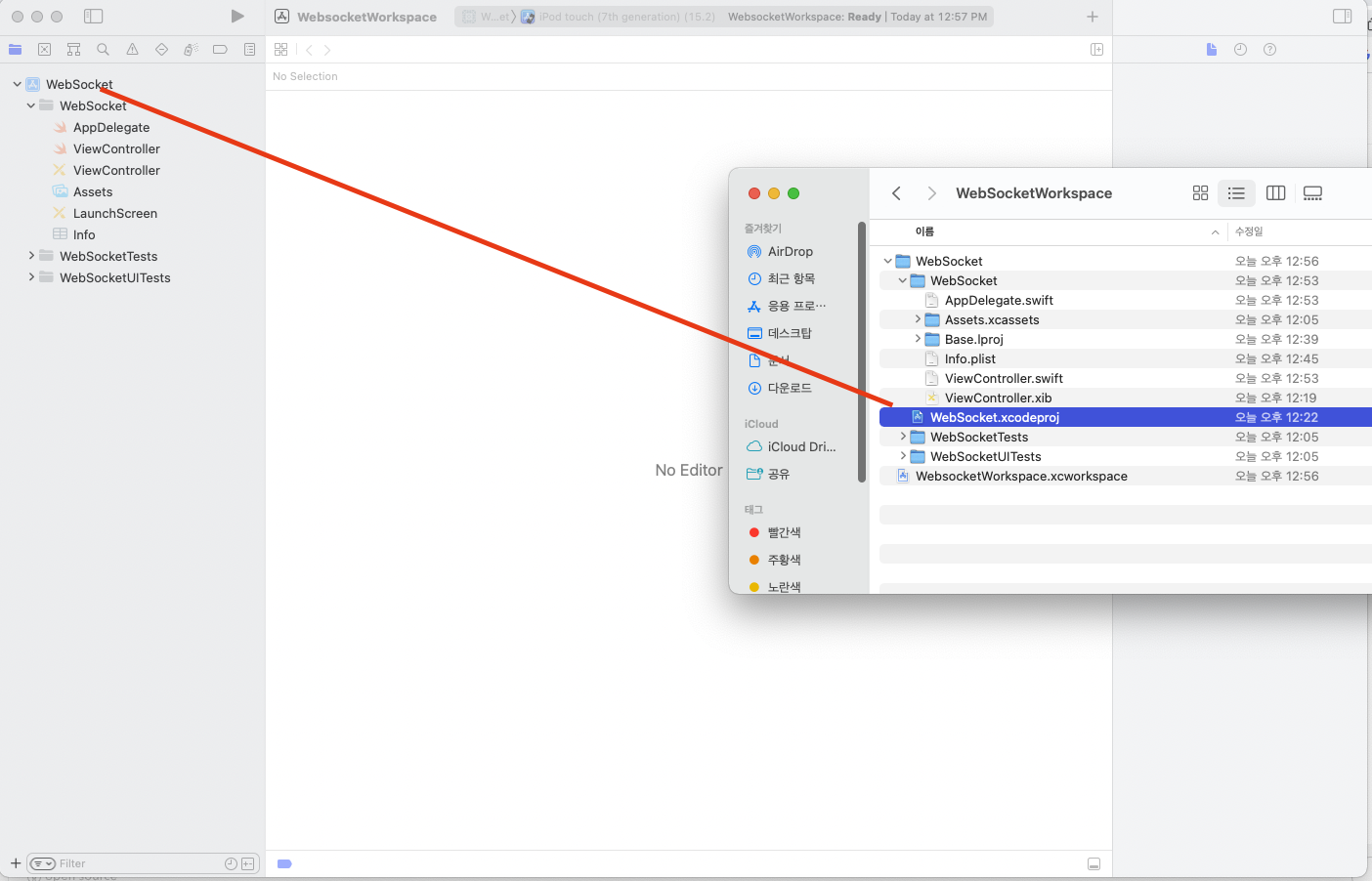
Task: Select the ViewController xib file in navigator
Action: (115, 170)
